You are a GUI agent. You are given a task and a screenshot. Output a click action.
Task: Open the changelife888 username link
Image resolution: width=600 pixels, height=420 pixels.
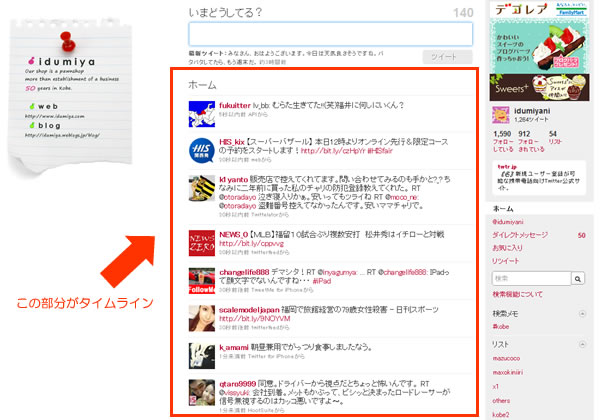point(244,272)
